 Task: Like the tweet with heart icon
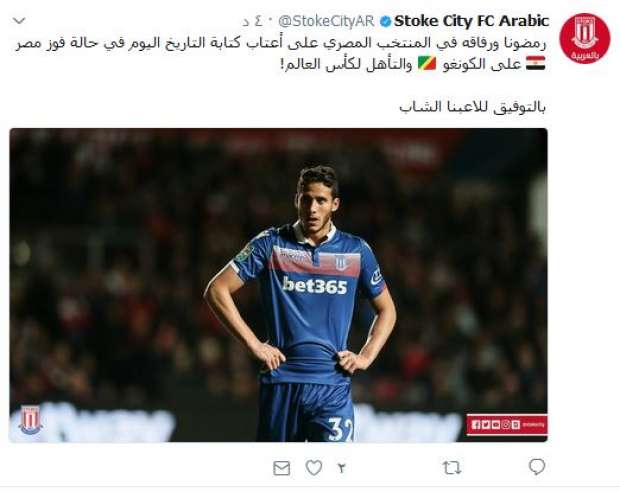[314, 468]
